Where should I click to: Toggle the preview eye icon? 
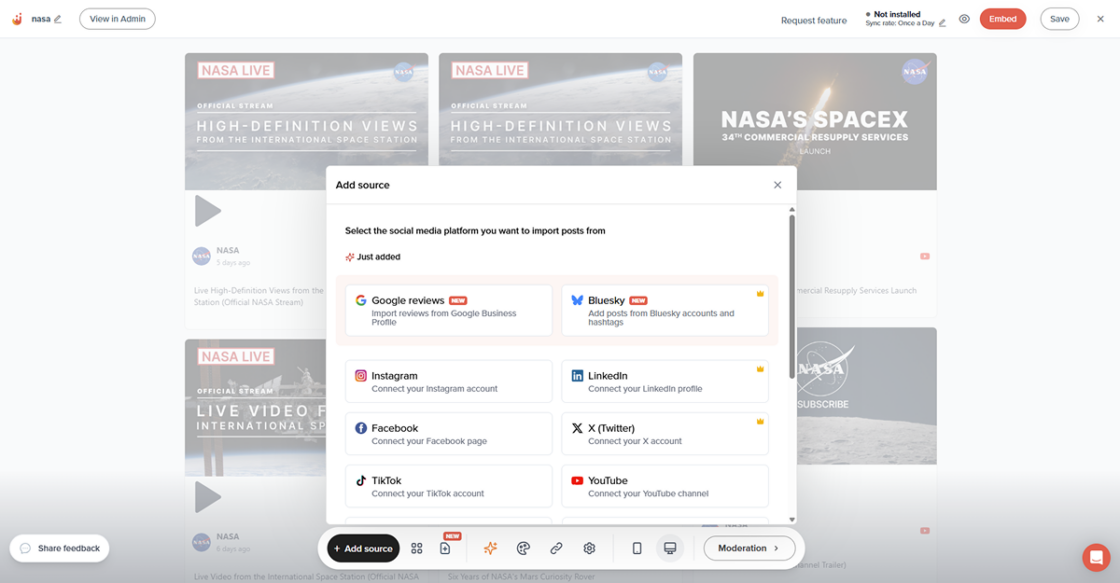tap(964, 19)
